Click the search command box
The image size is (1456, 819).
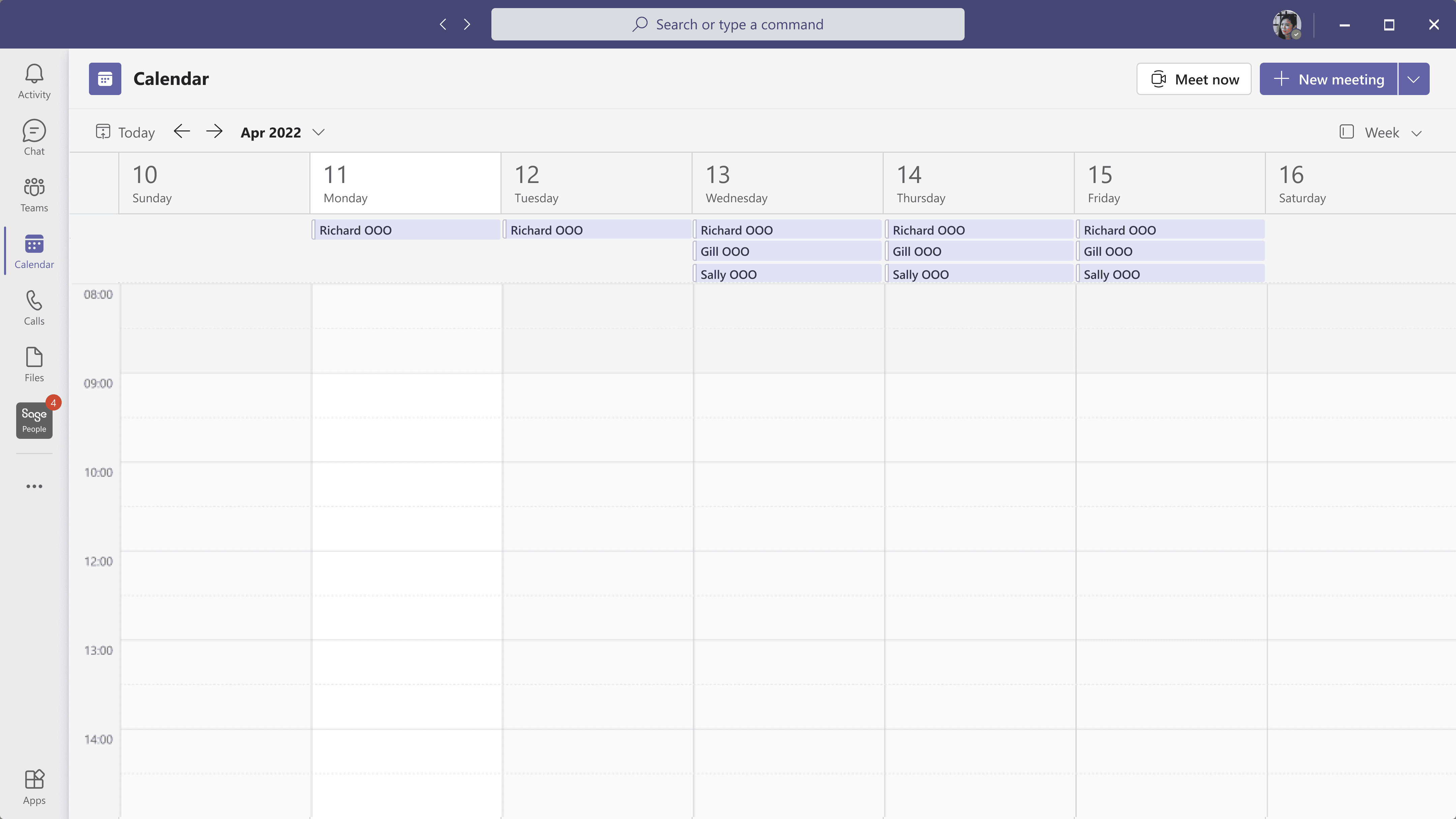(x=727, y=24)
